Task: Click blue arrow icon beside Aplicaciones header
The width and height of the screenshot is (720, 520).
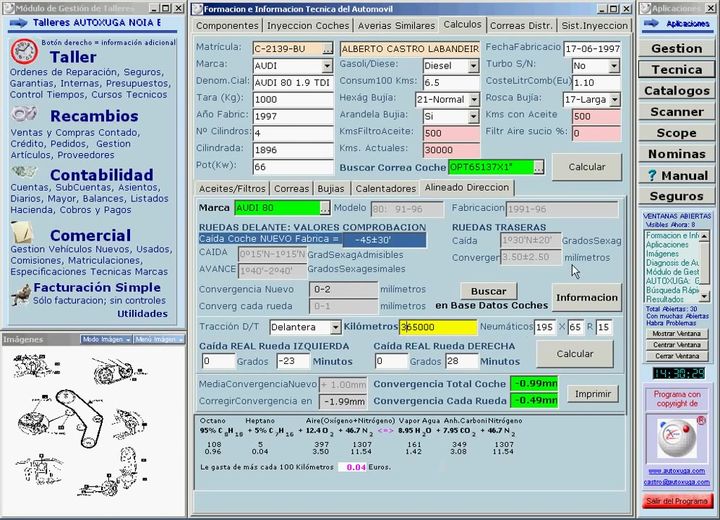Action: [651, 23]
